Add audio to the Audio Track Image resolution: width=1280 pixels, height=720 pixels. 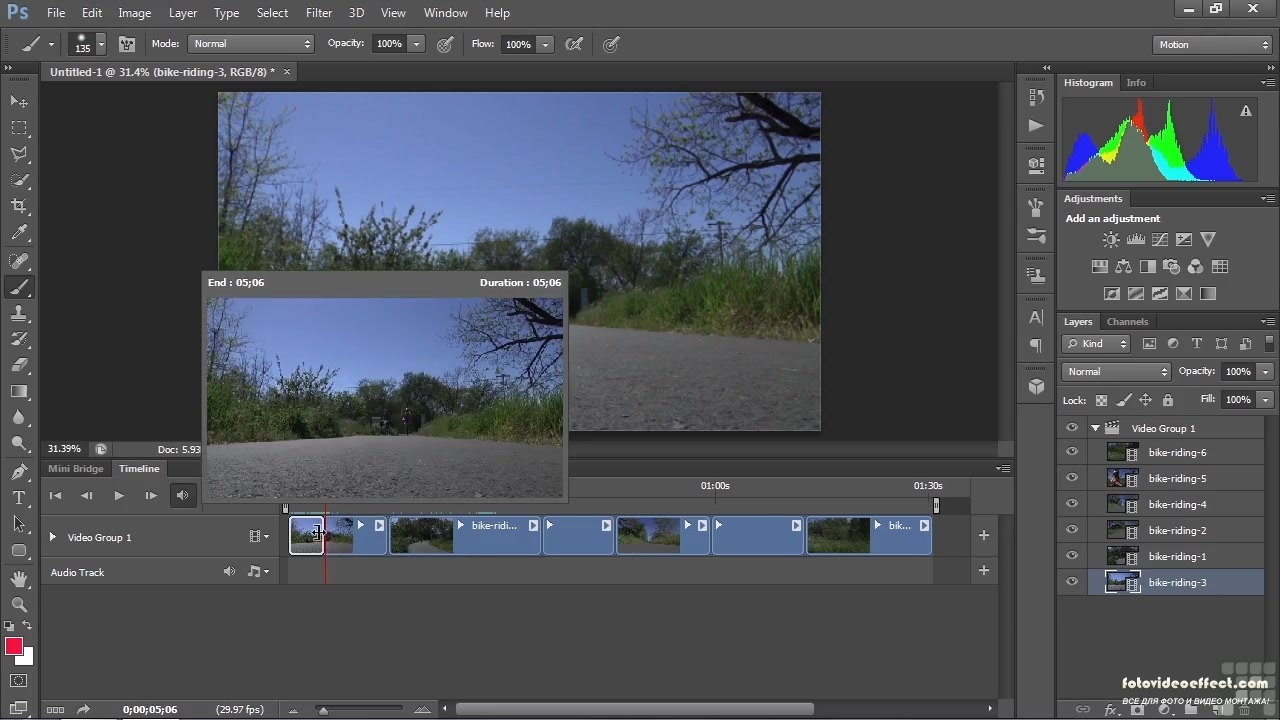[x=984, y=570]
